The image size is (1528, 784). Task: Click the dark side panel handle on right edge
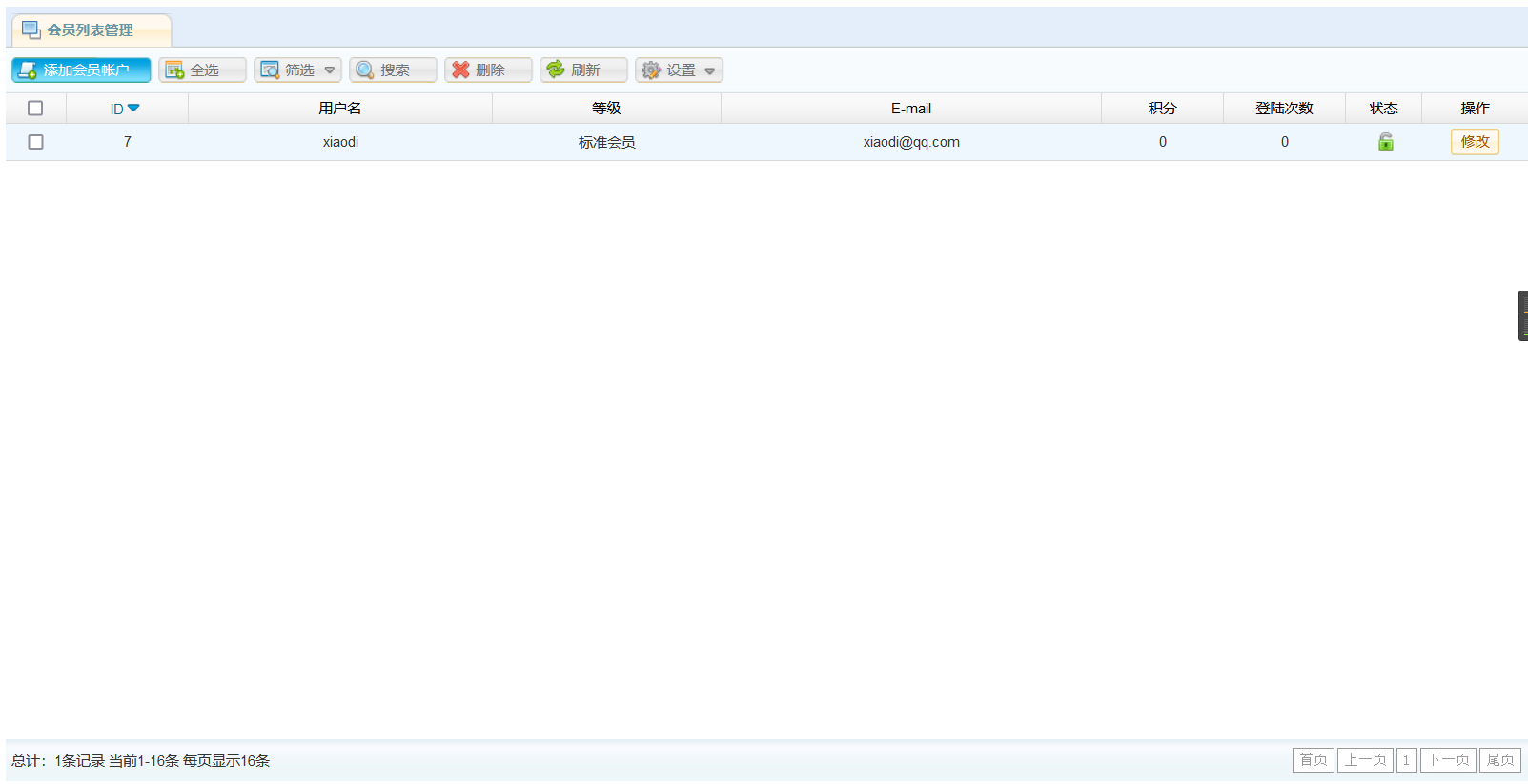click(x=1523, y=316)
